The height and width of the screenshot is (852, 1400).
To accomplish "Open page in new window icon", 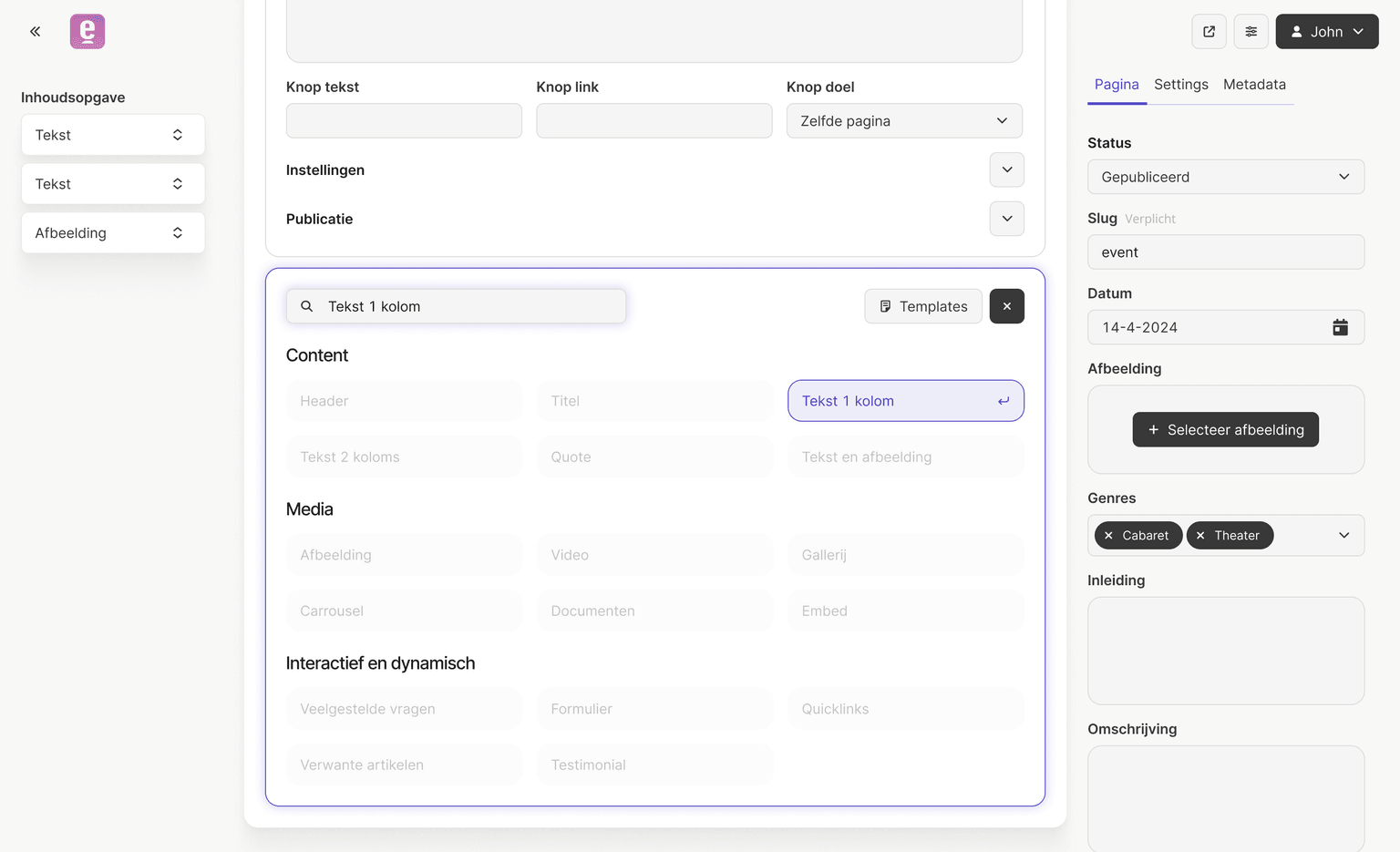I will 1209,32.
